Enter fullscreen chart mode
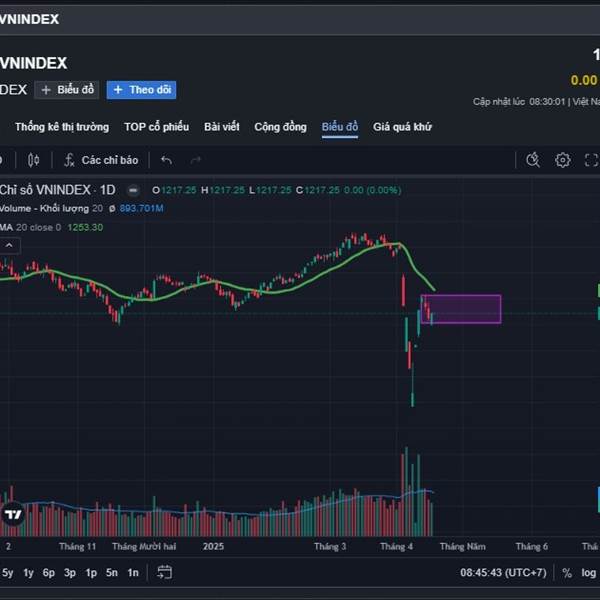Viewport: 600px width, 600px height. (592, 160)
